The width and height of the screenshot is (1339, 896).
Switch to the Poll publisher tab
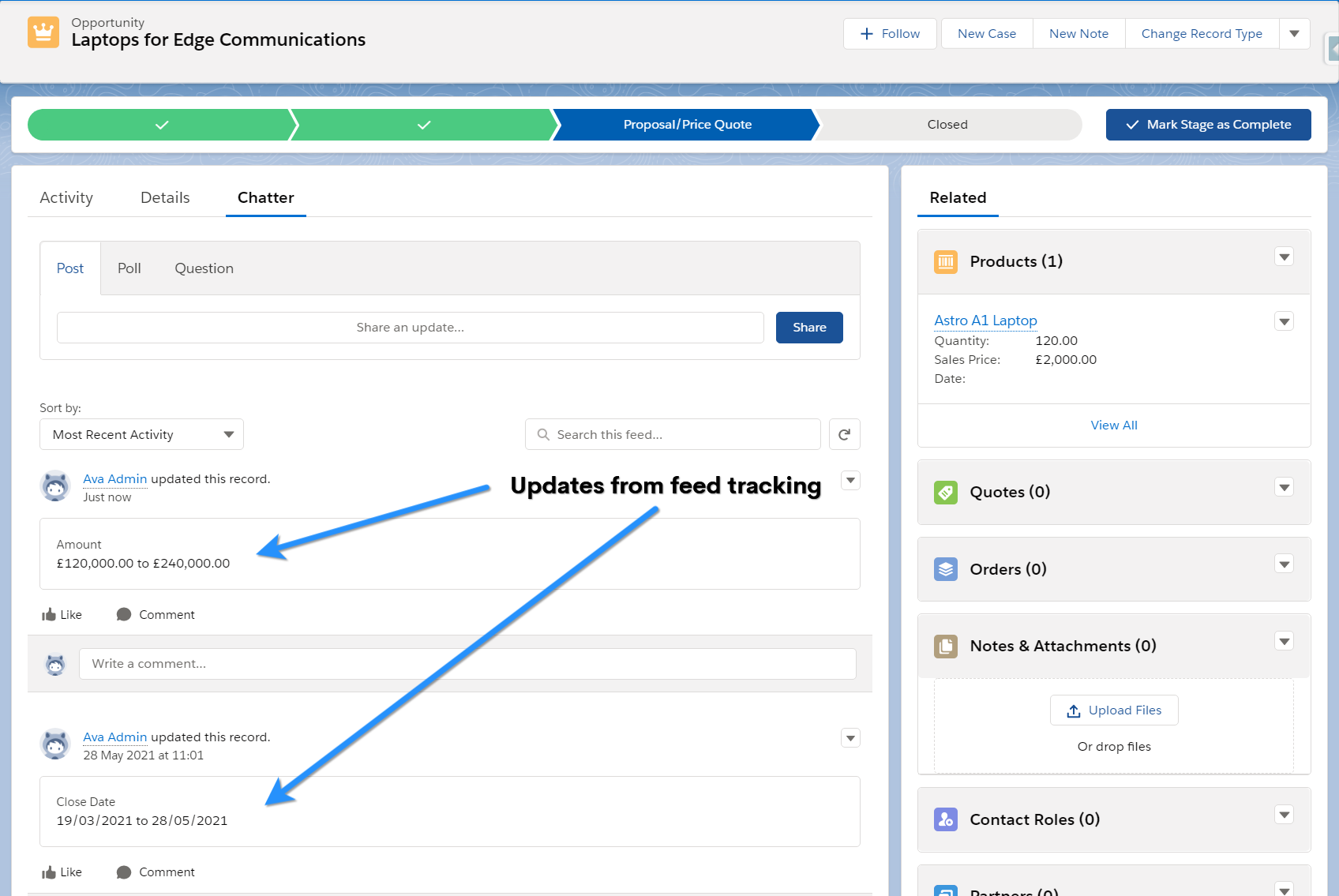click(129, 268)
